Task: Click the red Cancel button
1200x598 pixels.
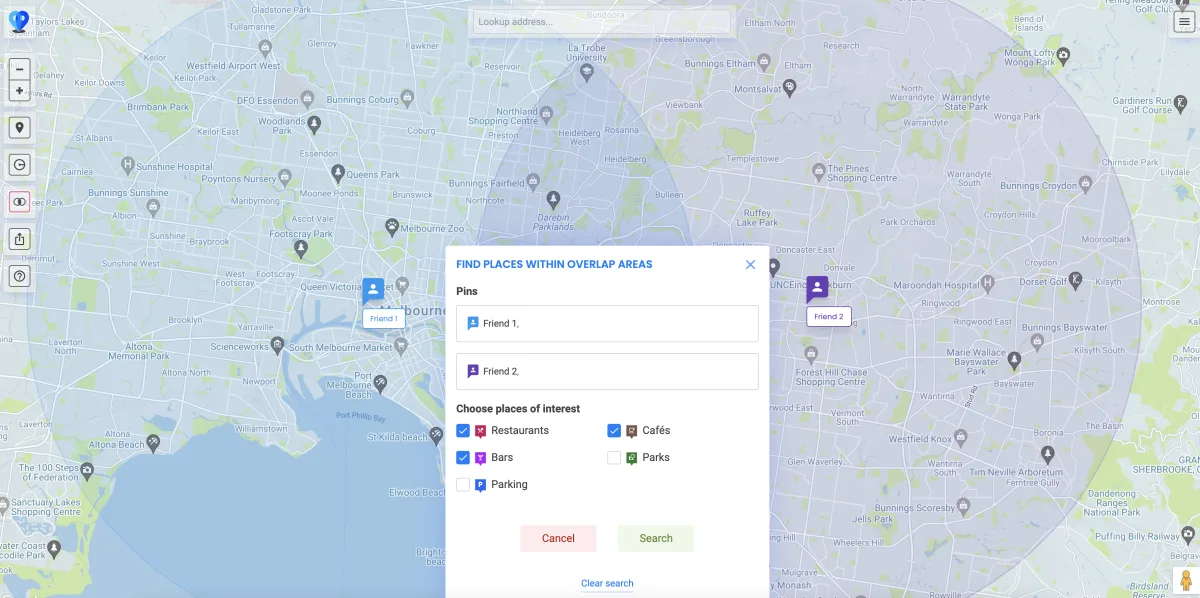Action: pyautogui.click(x=558, y=538)
